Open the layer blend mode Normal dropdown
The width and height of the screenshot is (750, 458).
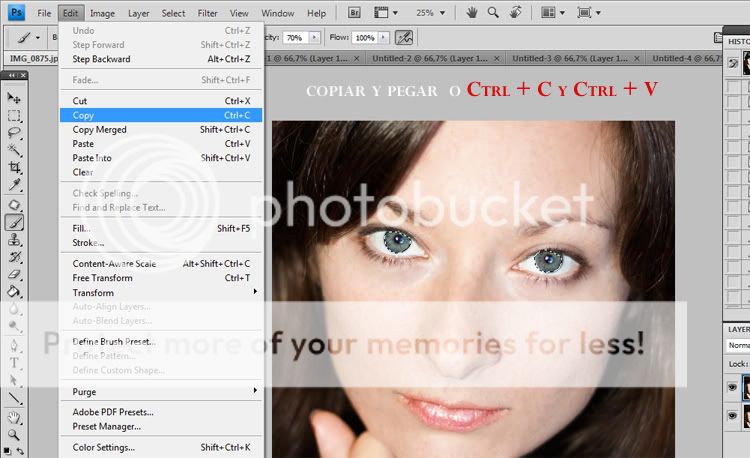[739, 345]
